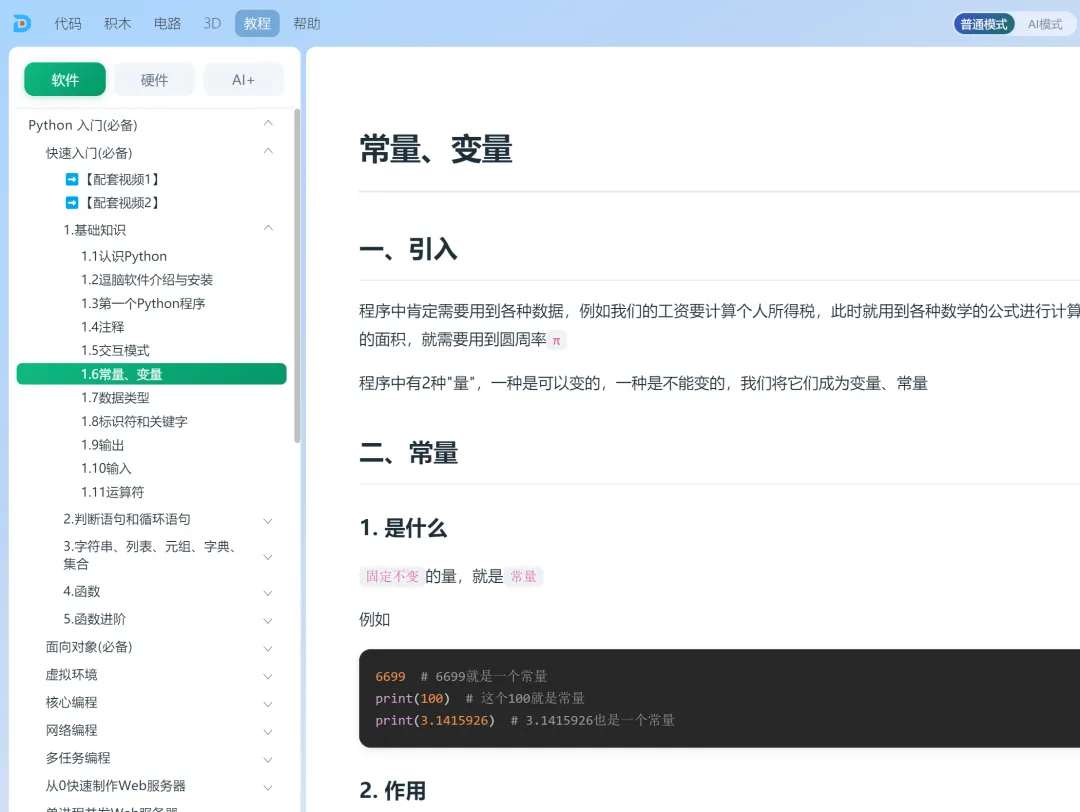Screen dimensions: 1080x812
Task: Open the 【配套视频2】 link
Action: click(x=122, y=202)
